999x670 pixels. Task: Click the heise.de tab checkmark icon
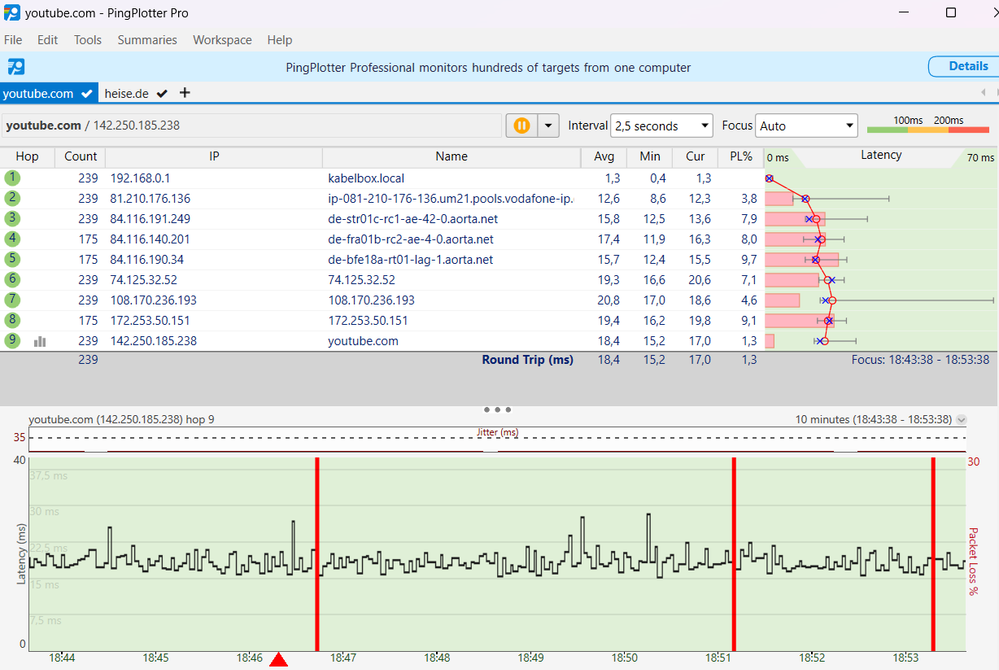click(x=162, y=94)
